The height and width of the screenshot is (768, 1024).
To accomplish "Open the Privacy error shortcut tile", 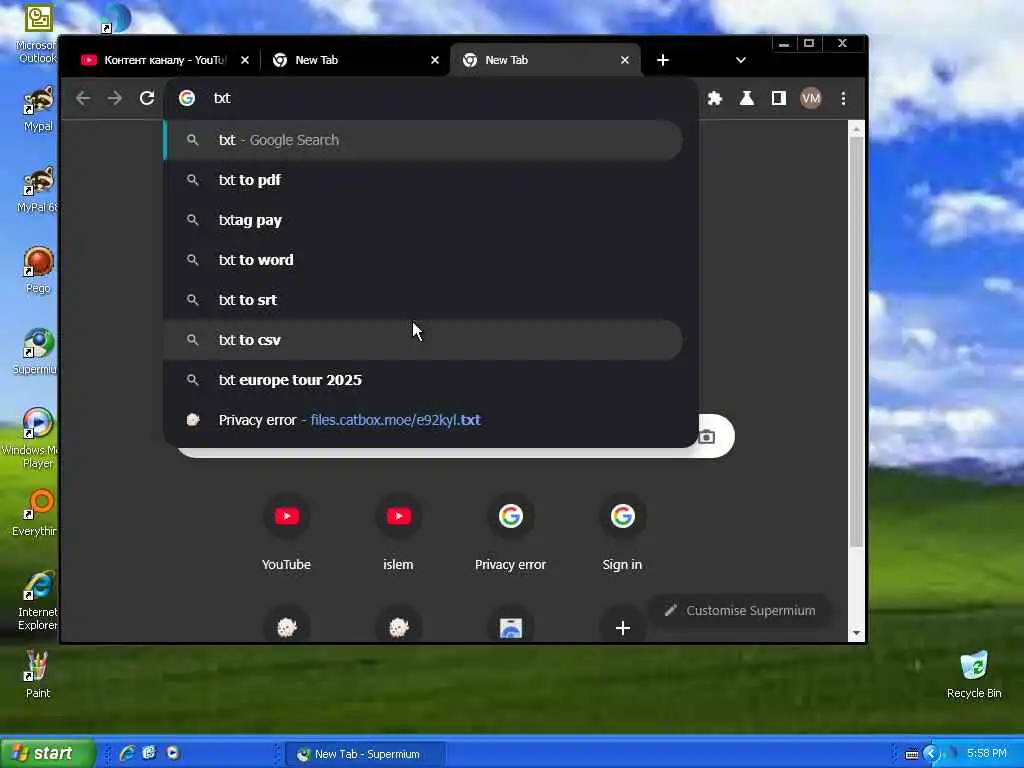I will [511, 532].
